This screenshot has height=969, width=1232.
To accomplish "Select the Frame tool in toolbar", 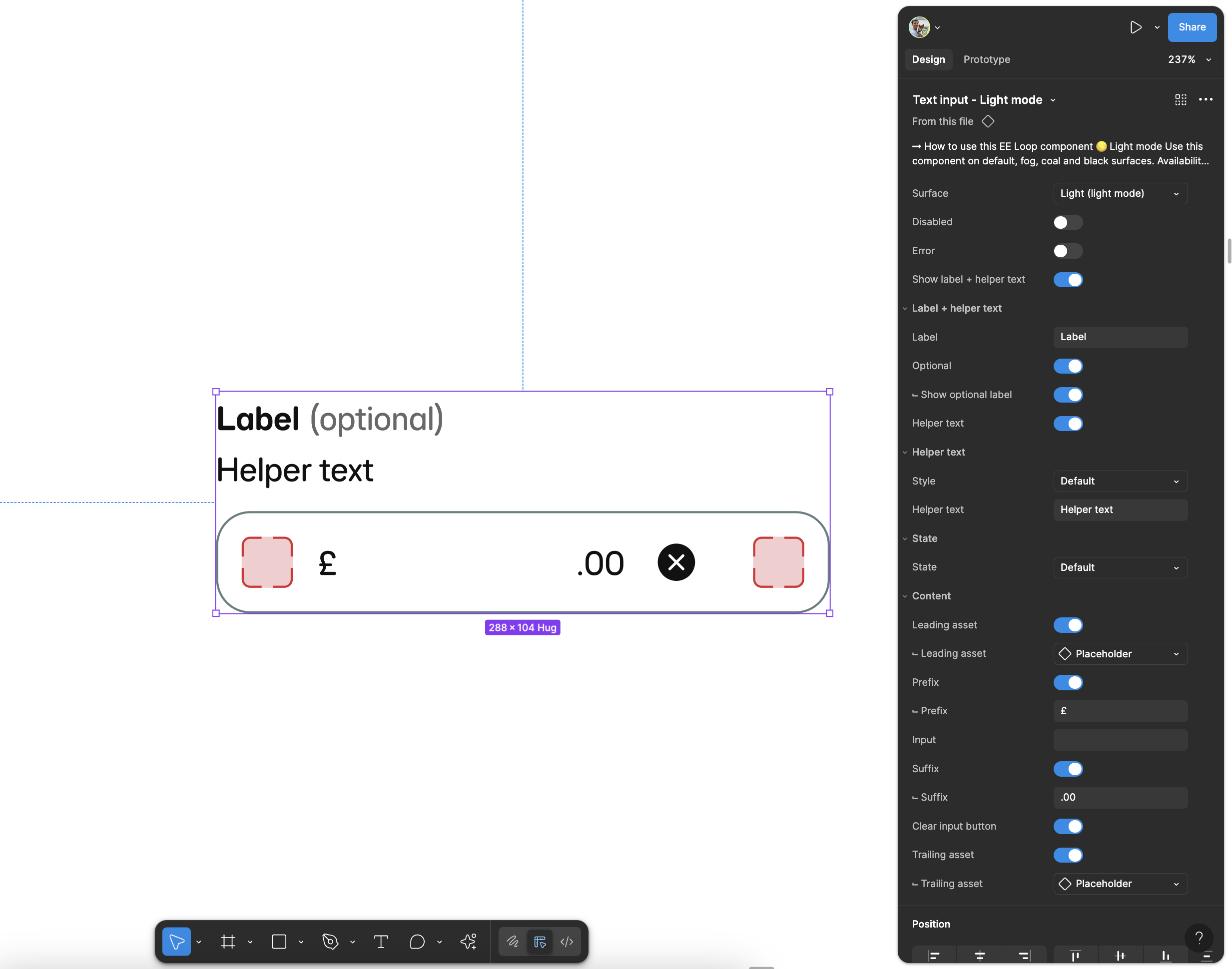I will point(227,942).
